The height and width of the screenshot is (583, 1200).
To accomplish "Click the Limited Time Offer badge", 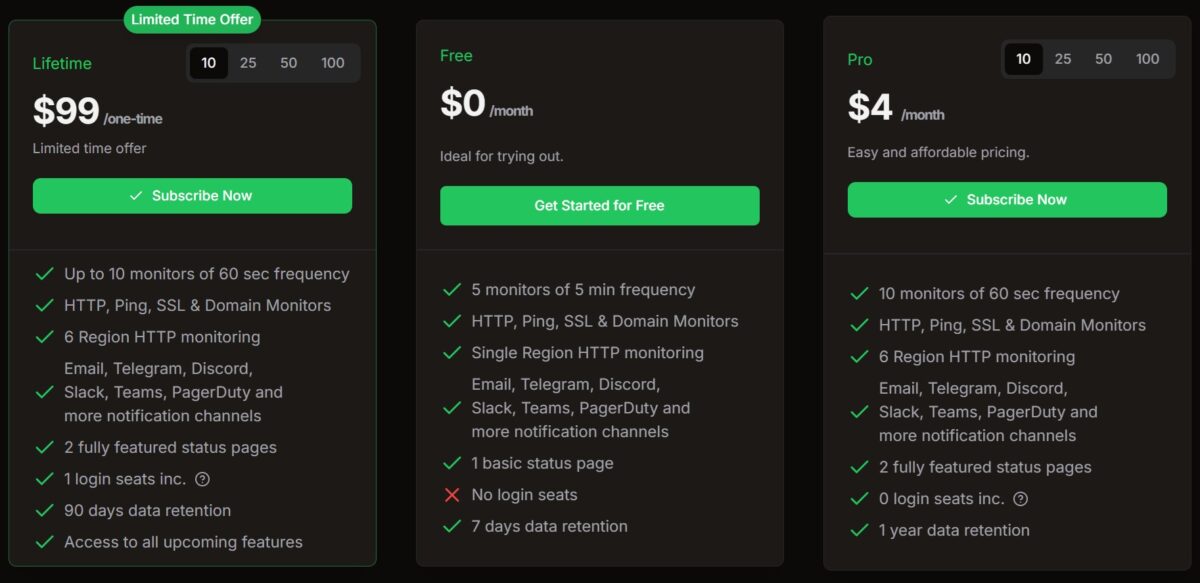I will pos(193,19).
